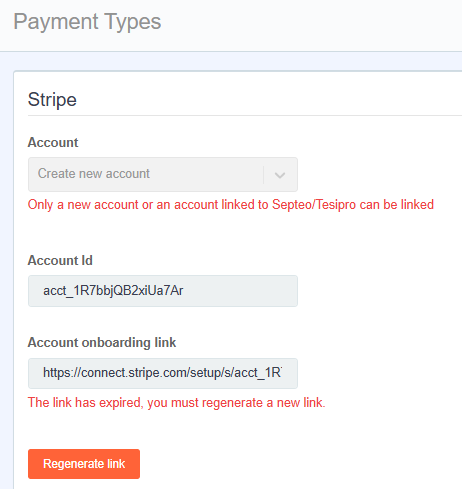Click the acct_1R7bbjQB2xiUa7Ar text value
This screenshot has height=489, width=462.
(x=113, y=291)
